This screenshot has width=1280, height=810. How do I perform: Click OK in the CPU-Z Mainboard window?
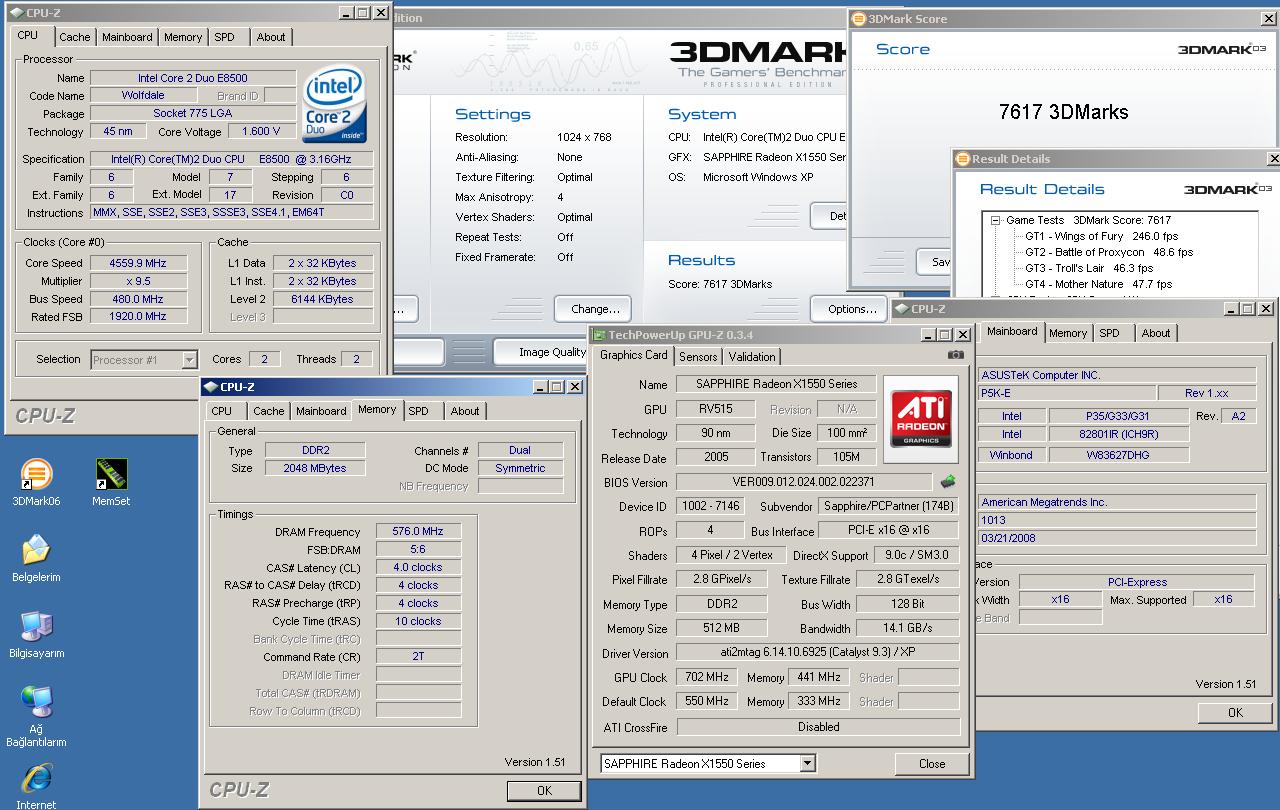click(1235, 712)
